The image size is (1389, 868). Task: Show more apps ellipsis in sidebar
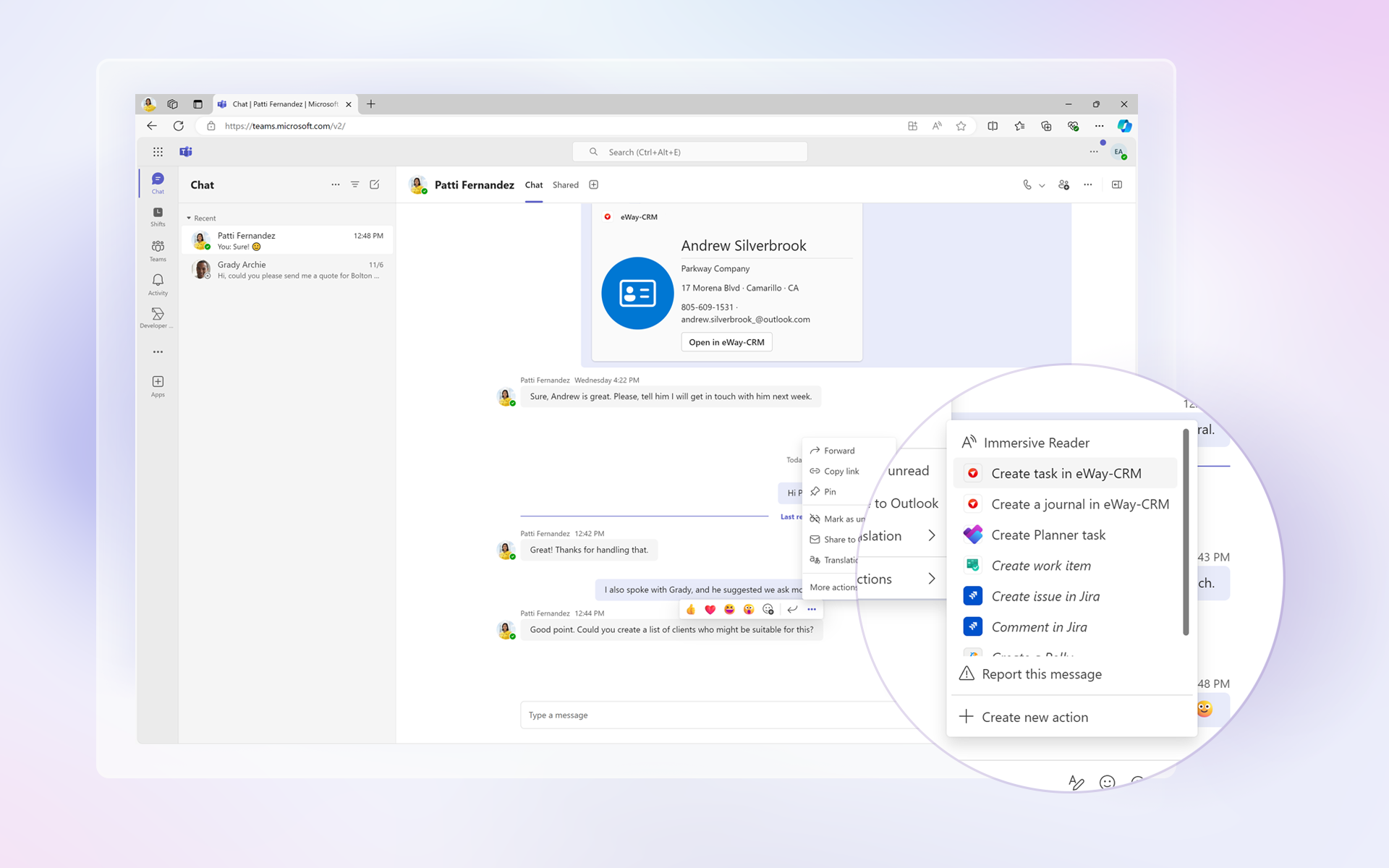158,352
